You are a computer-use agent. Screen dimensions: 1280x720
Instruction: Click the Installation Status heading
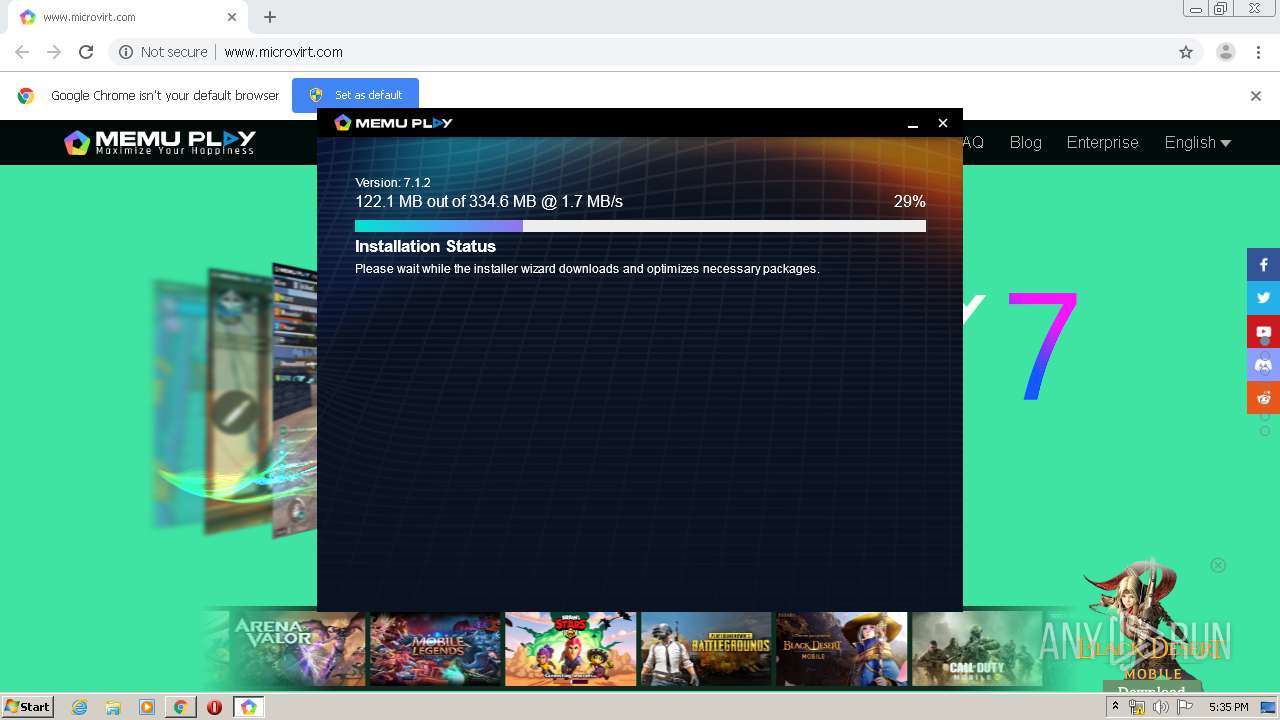[425, 246]
